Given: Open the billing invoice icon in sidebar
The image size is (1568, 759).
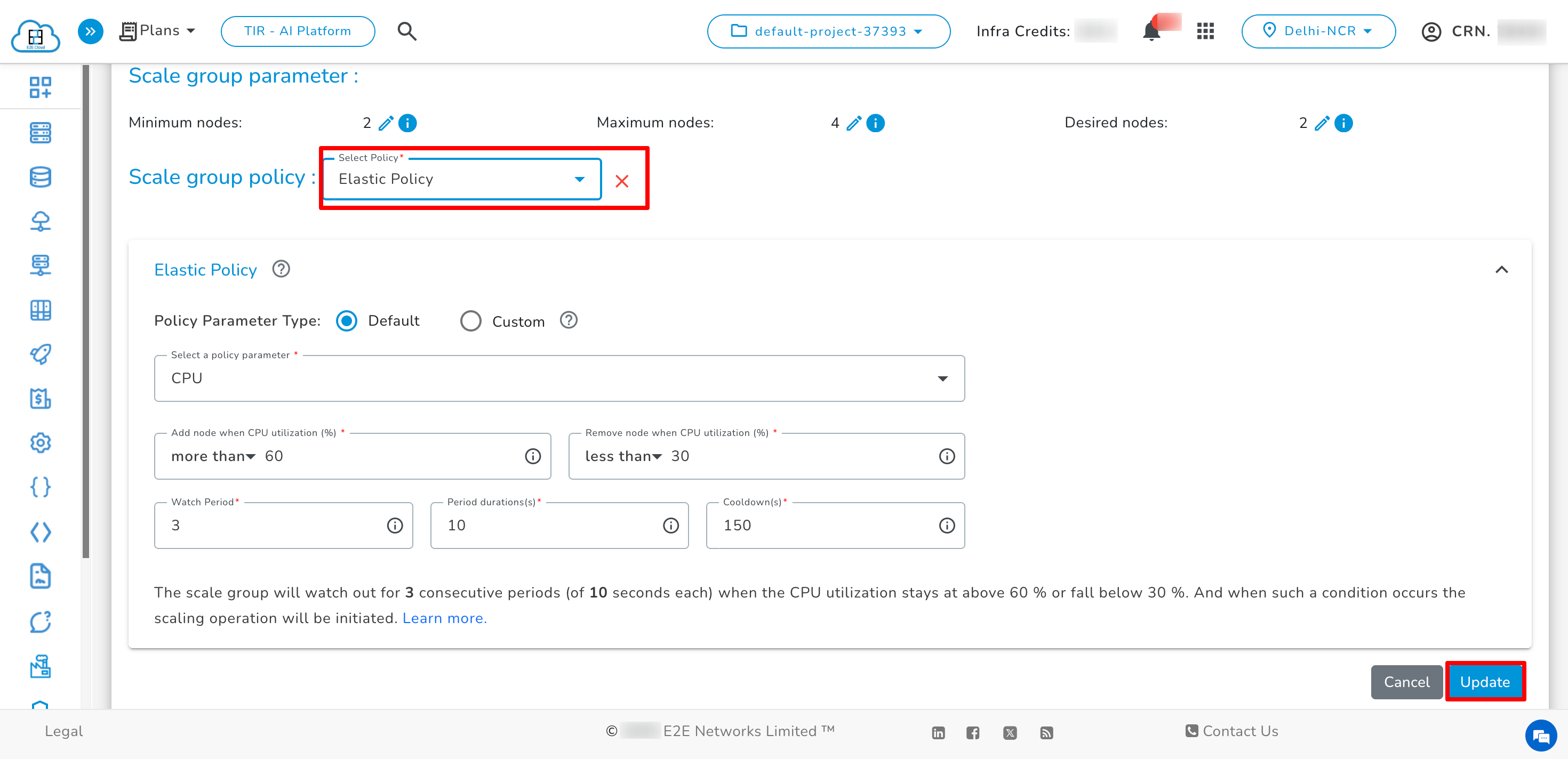Looking at the screenshot, I should (40, 399).
